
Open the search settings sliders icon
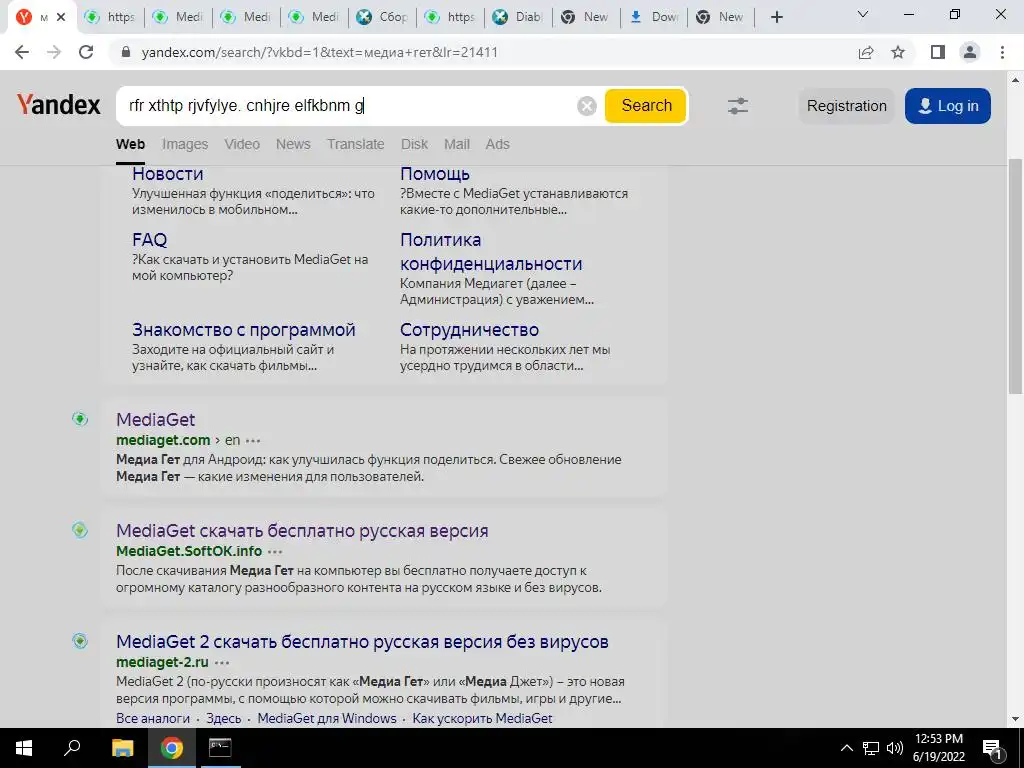coord(738,106)
